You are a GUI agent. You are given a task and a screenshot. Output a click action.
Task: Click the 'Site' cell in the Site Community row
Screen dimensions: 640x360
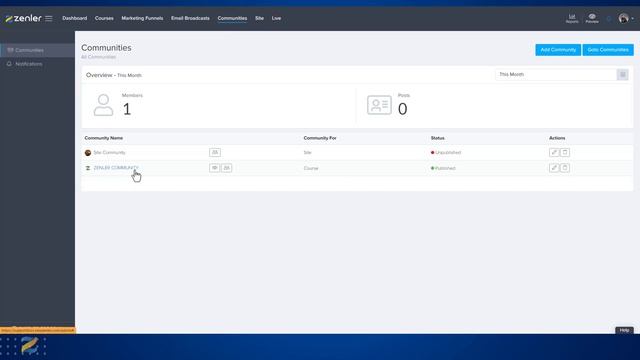[x=307, y=153]
